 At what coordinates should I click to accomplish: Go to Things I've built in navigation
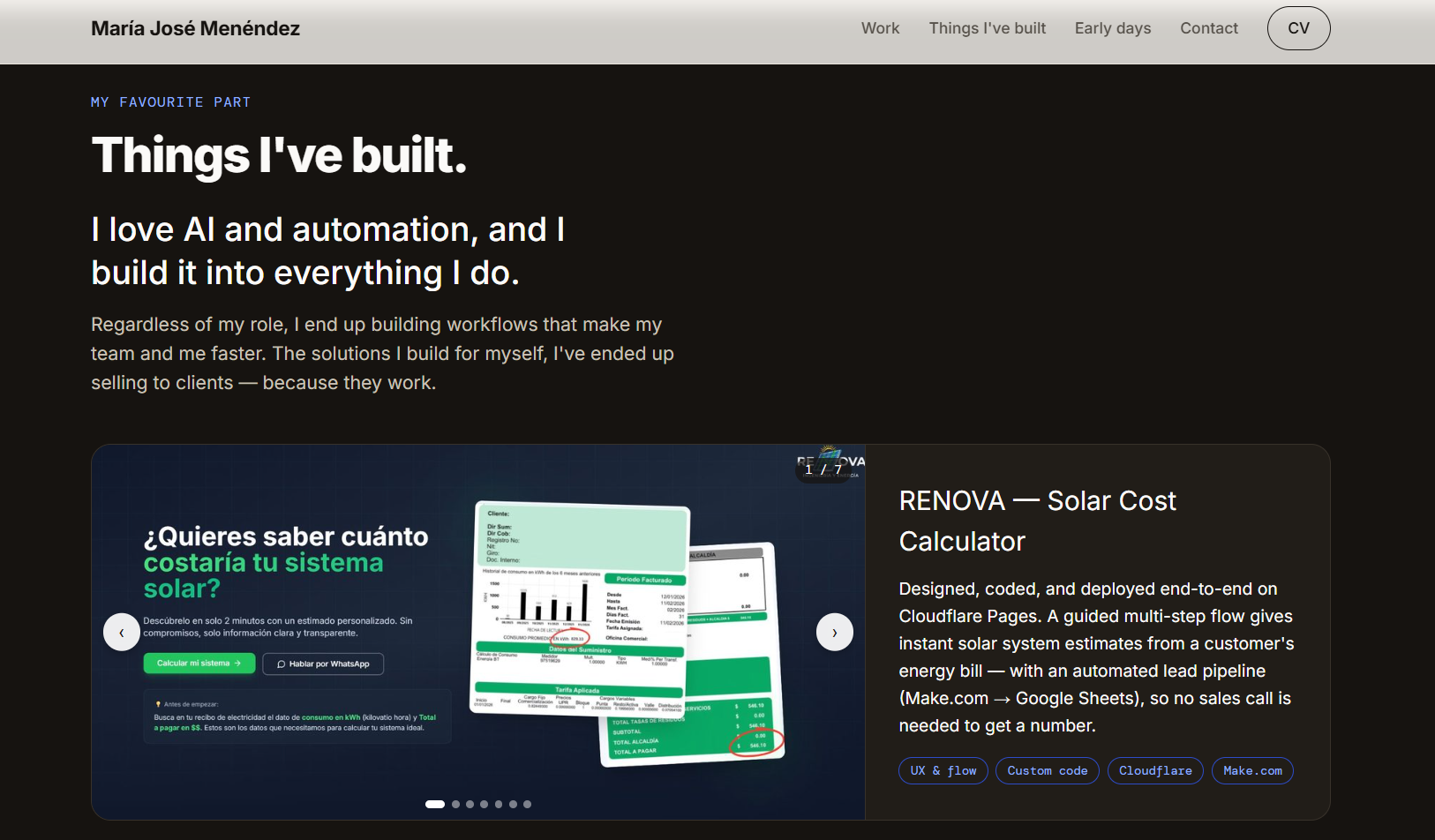pos(988,28)
